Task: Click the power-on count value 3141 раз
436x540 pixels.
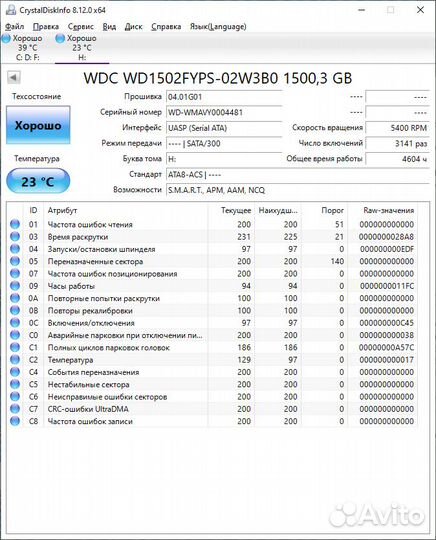Action: [397, 144]
